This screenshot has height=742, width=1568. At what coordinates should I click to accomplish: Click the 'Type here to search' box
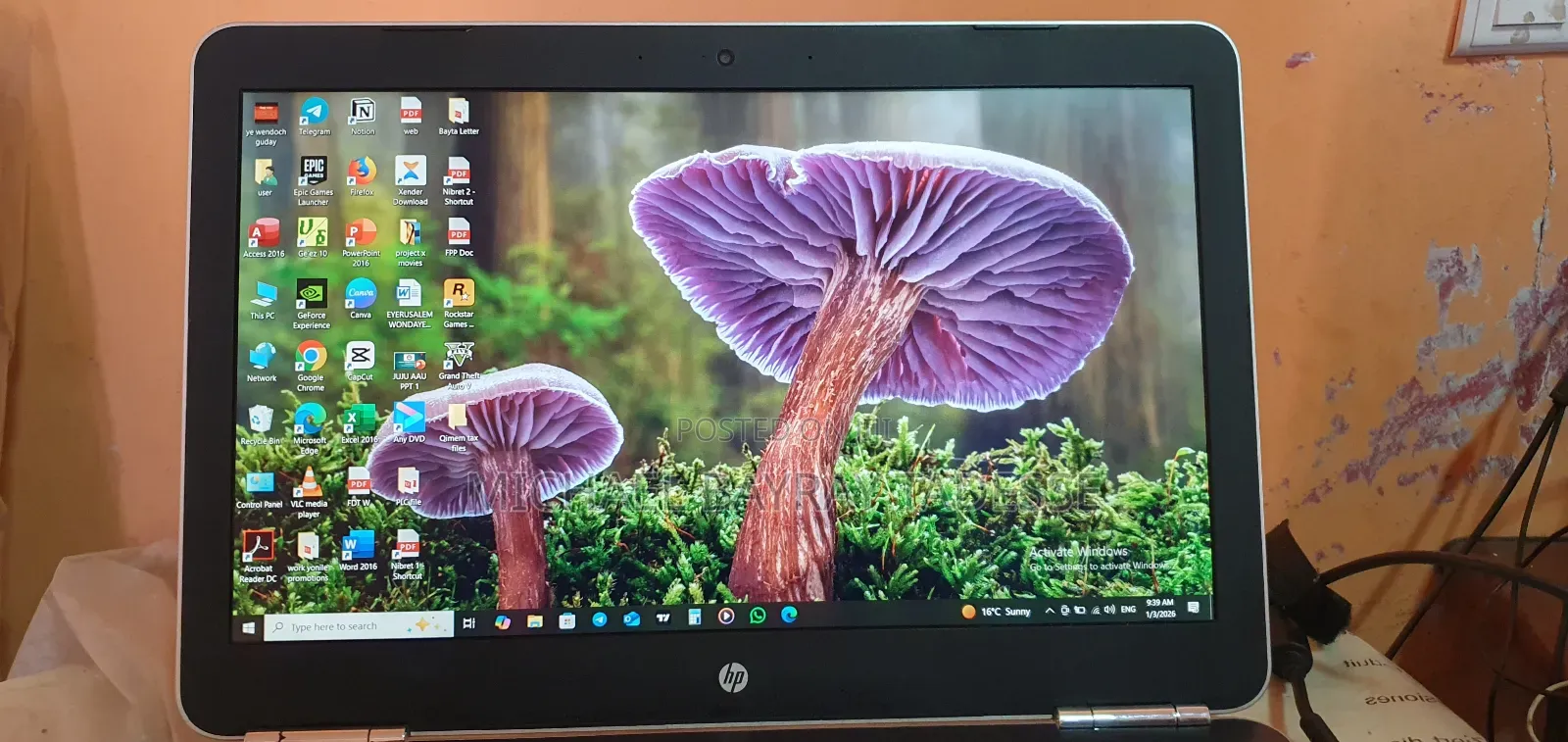point(359,625)
